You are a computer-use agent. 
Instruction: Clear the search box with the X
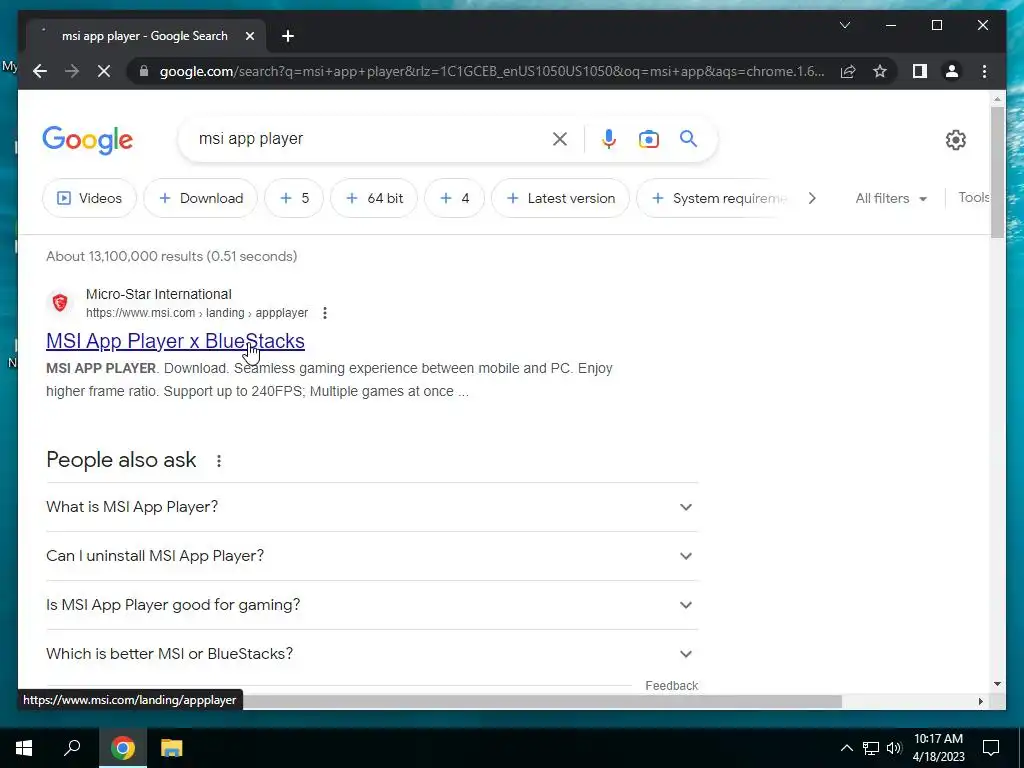[560, 139]
